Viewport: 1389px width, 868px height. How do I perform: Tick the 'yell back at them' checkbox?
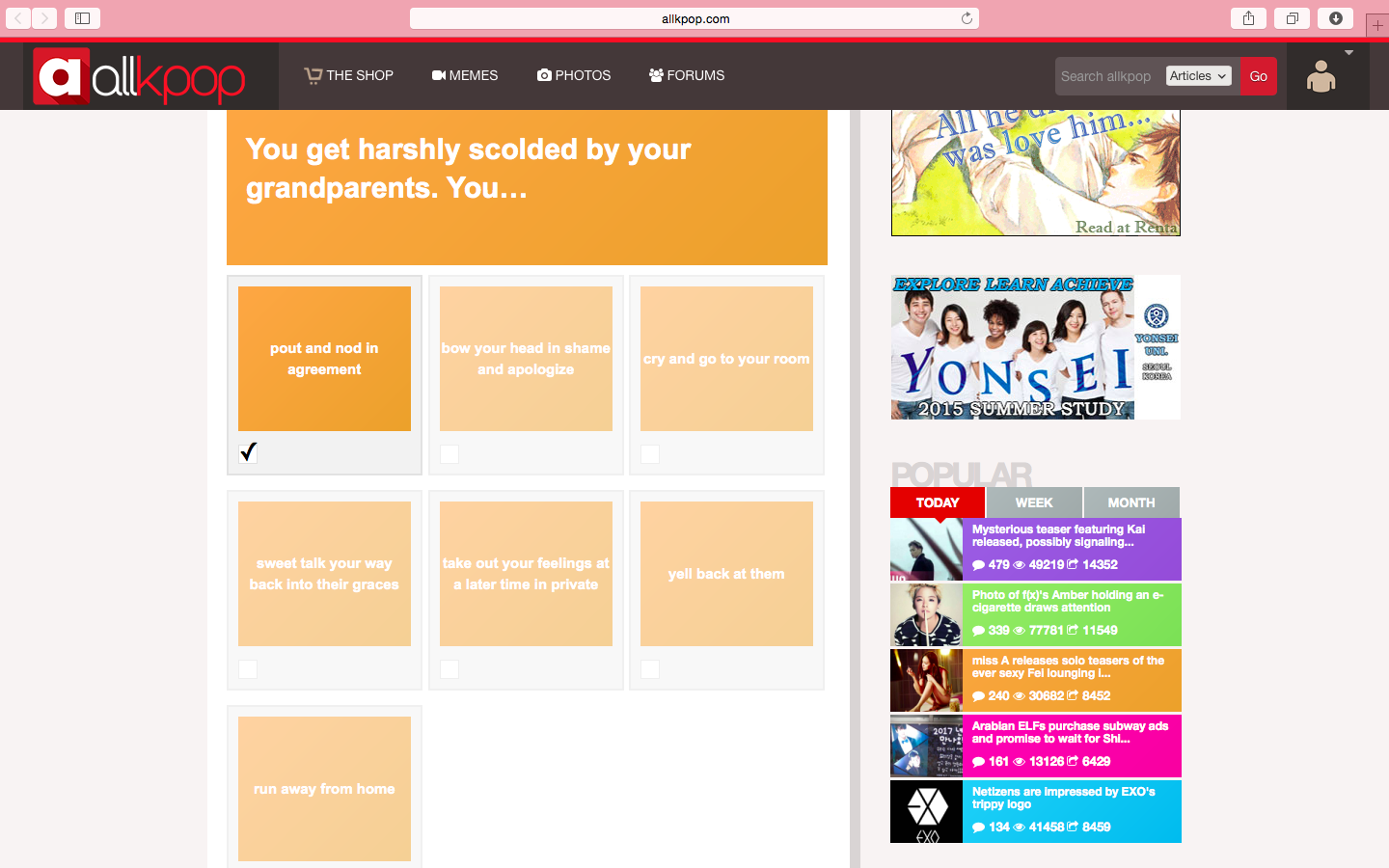[x=650, y=668]
